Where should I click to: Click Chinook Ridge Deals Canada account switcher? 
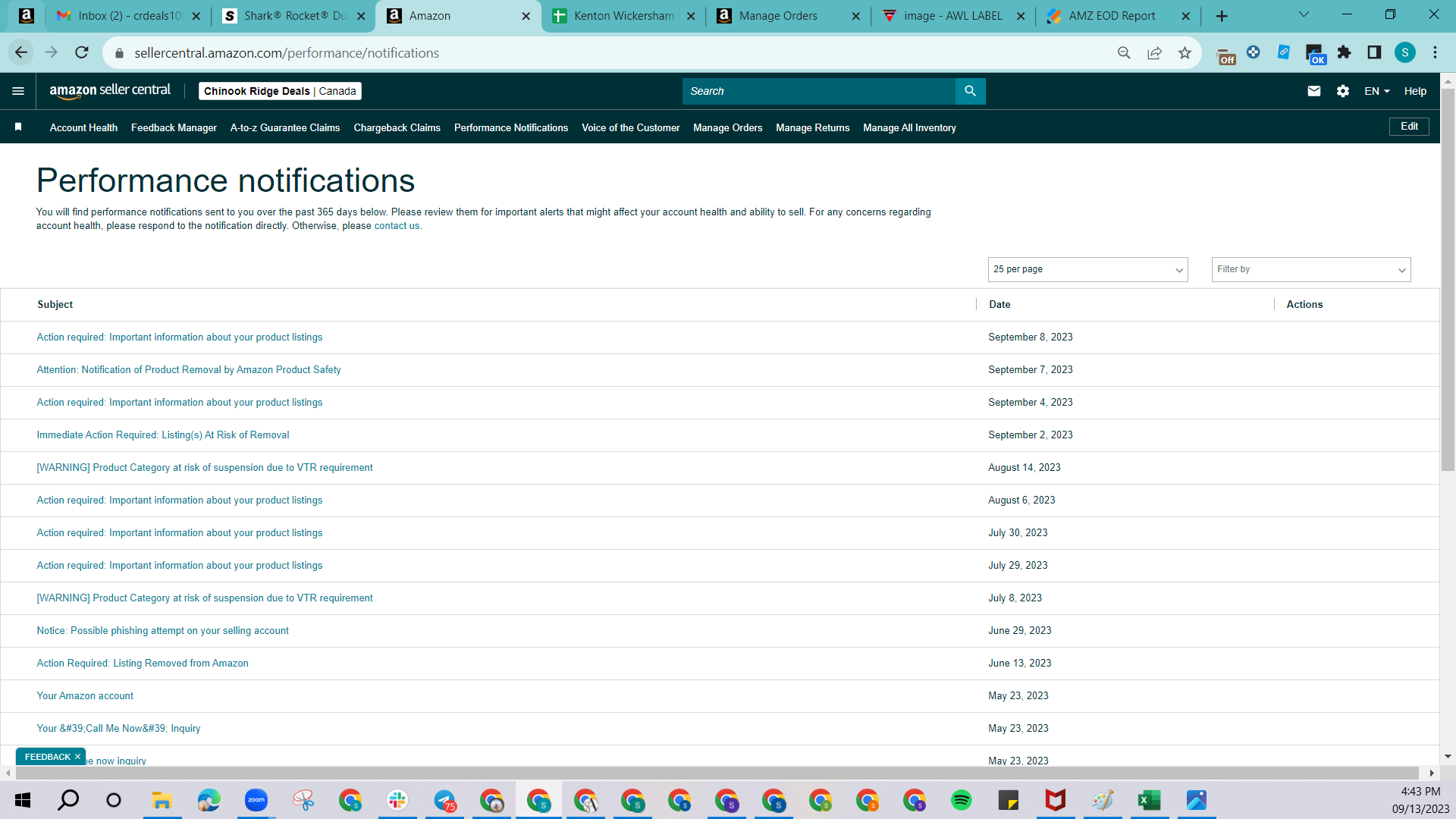coord(280,91)
